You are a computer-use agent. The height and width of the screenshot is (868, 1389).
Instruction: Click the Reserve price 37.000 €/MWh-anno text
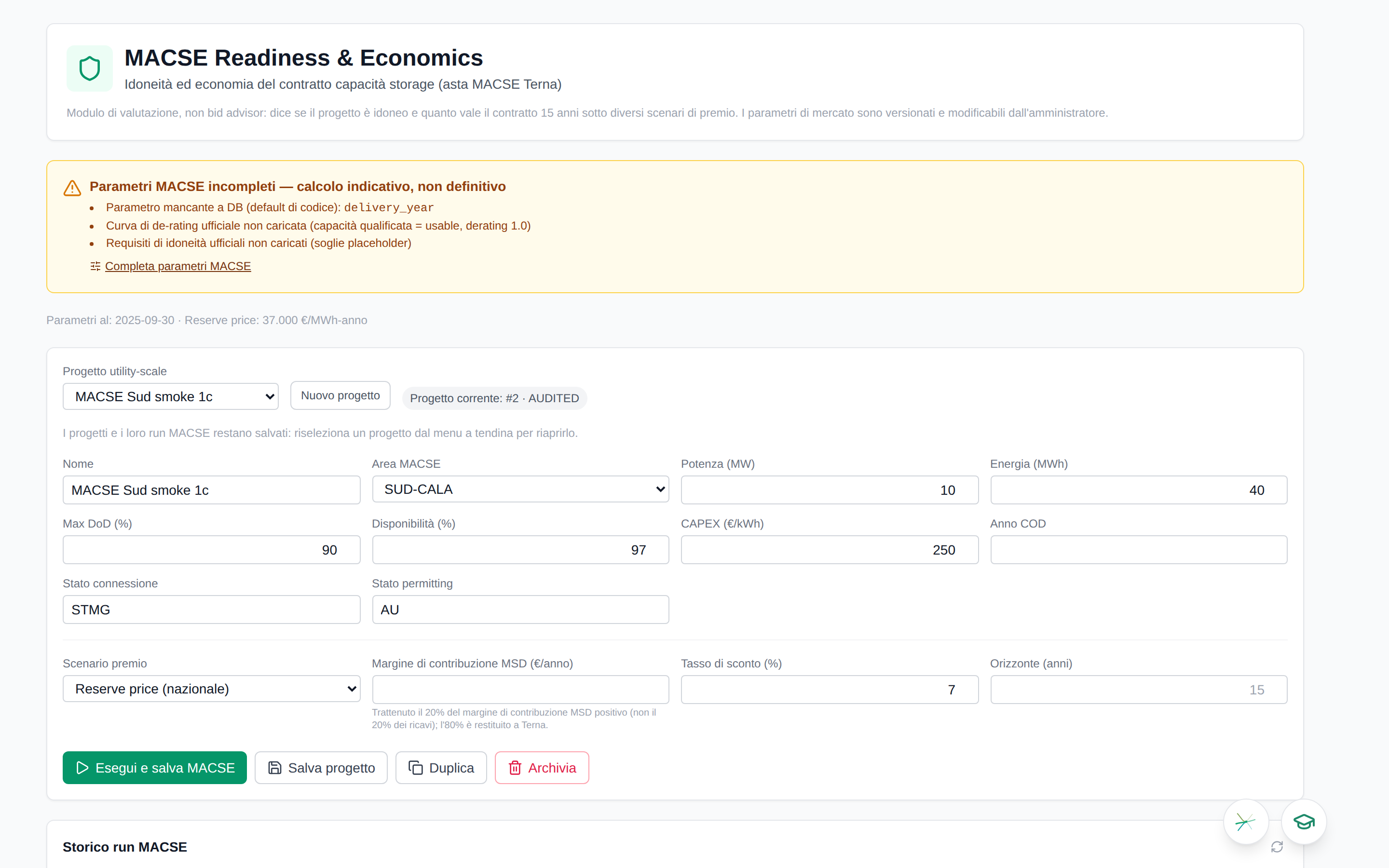point(275,320)
